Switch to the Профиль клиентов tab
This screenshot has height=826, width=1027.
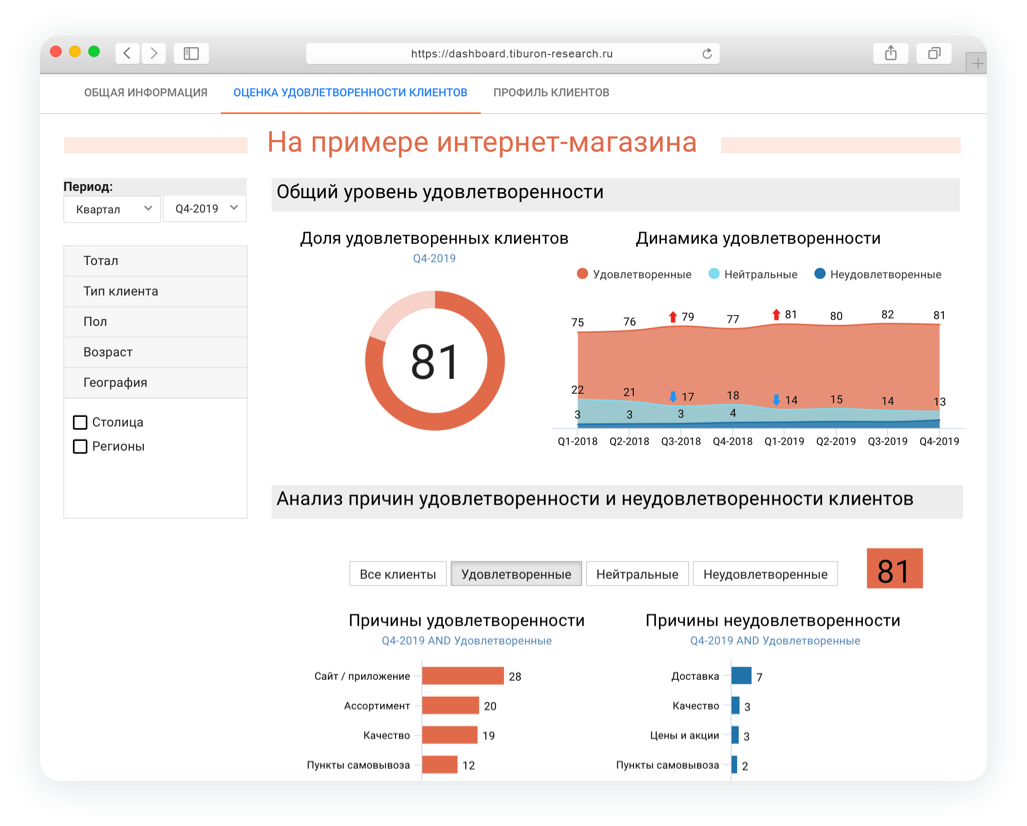pos(551,92)
